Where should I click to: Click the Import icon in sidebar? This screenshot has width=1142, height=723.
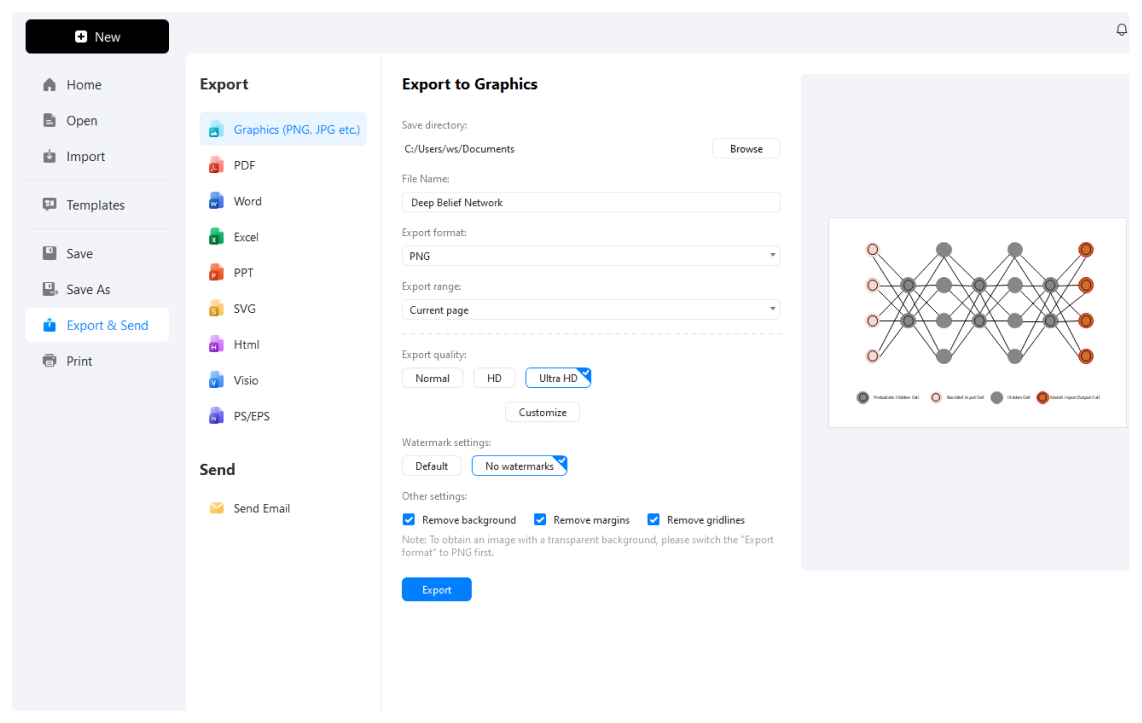pos(50,156)
